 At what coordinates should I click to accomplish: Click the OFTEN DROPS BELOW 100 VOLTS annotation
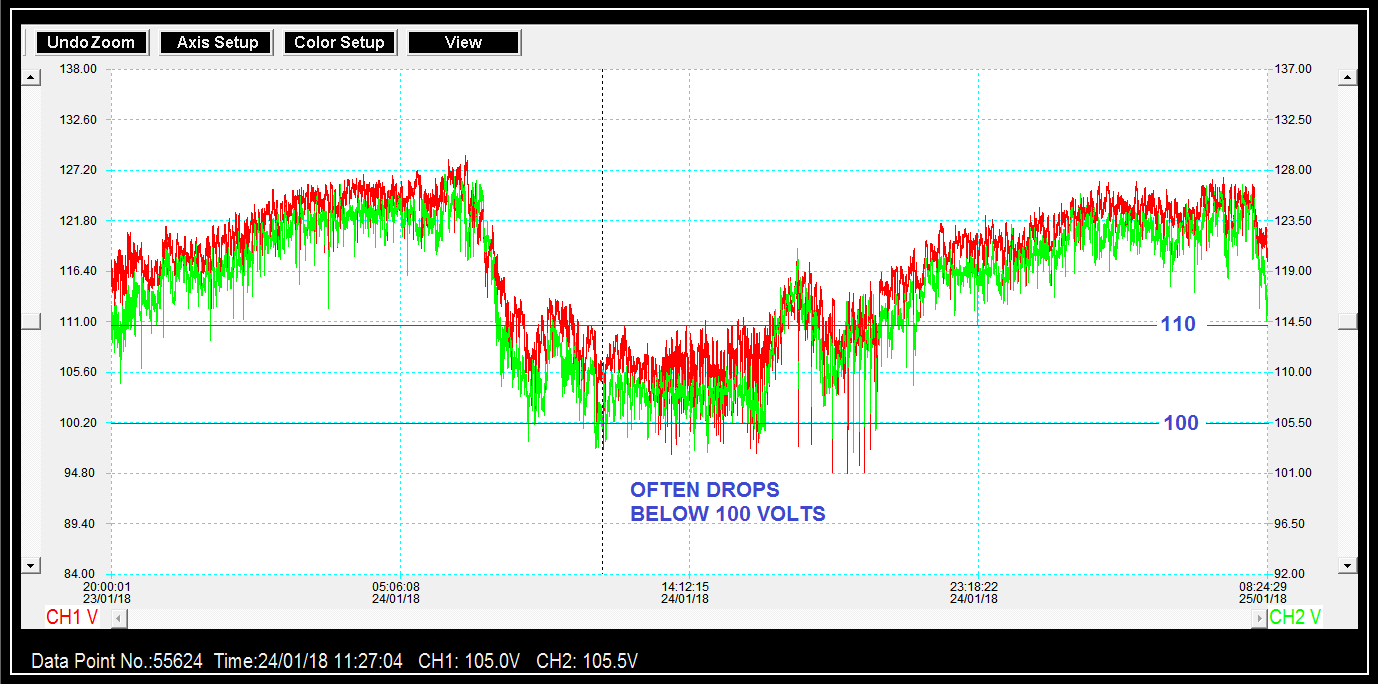[x=727, y=502]
